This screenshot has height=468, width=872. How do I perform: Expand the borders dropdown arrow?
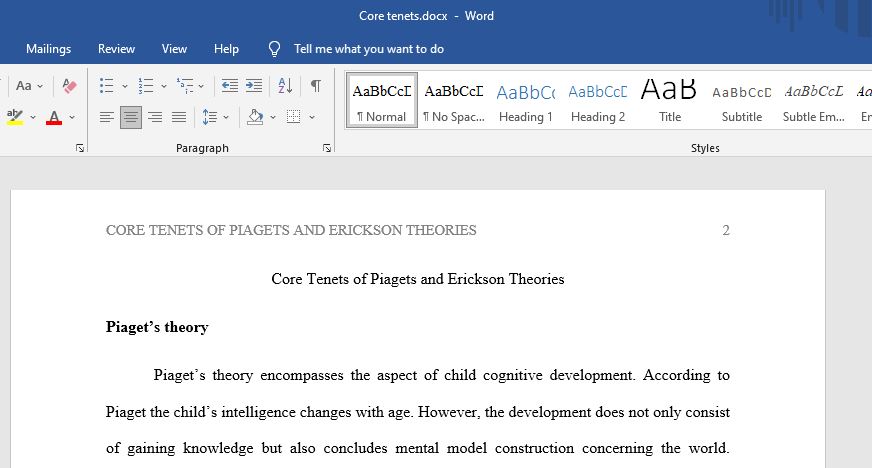pyautogui.click(x=312, y=117)
